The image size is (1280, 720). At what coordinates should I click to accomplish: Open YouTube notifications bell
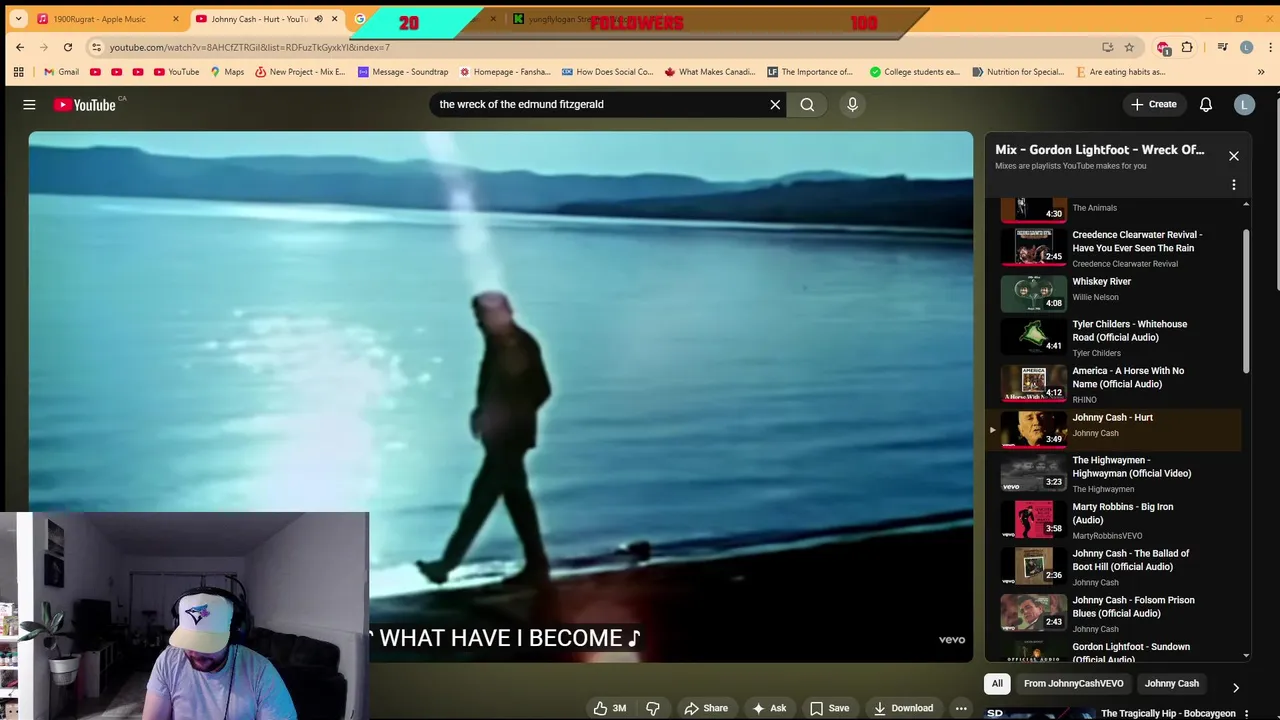1206,104
